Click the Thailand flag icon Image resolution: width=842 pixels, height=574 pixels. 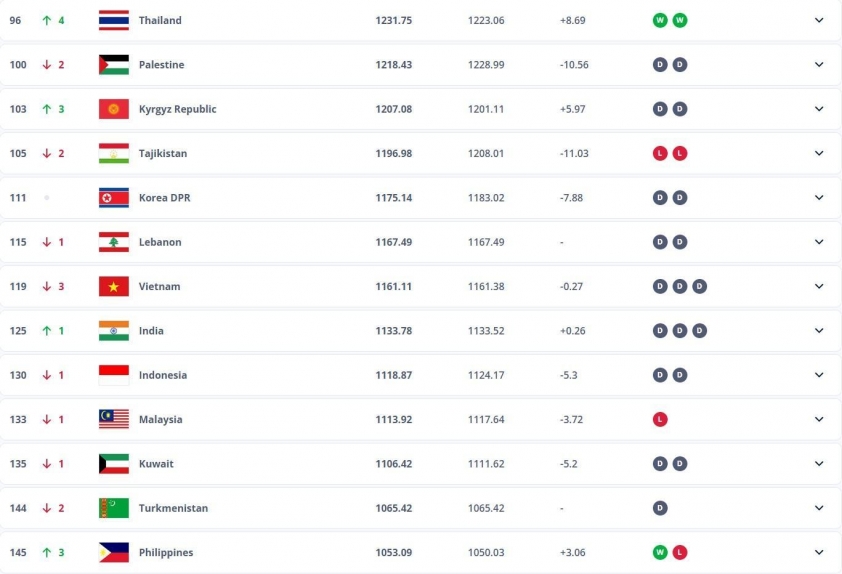pos(114,20)
